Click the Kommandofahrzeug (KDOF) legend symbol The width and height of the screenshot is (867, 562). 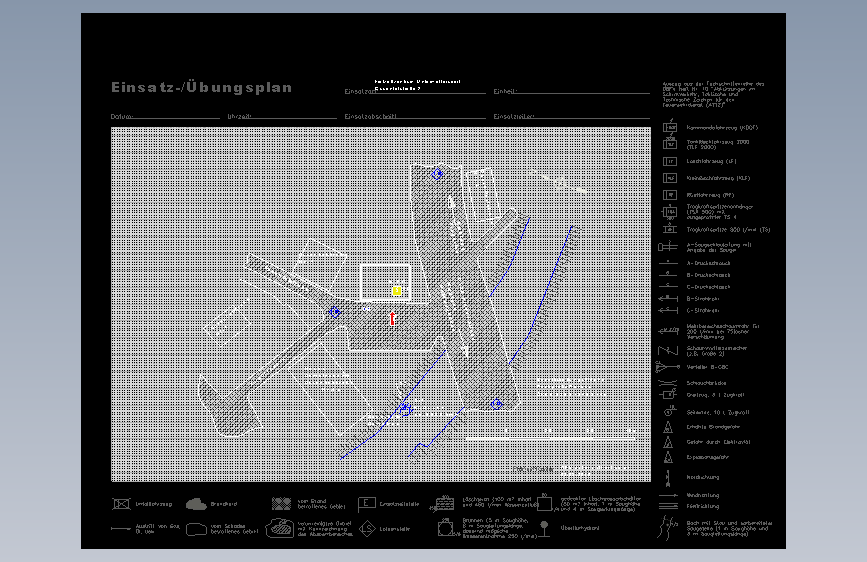(670, 126)
